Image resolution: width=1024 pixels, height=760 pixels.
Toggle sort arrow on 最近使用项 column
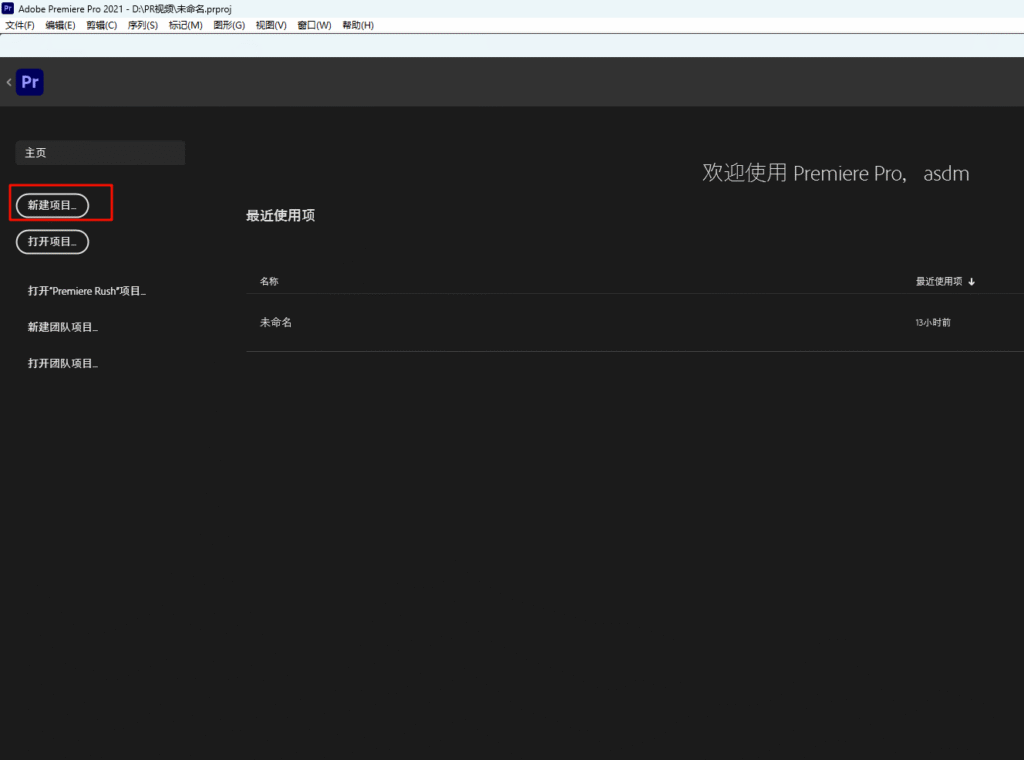pos(971,282)
